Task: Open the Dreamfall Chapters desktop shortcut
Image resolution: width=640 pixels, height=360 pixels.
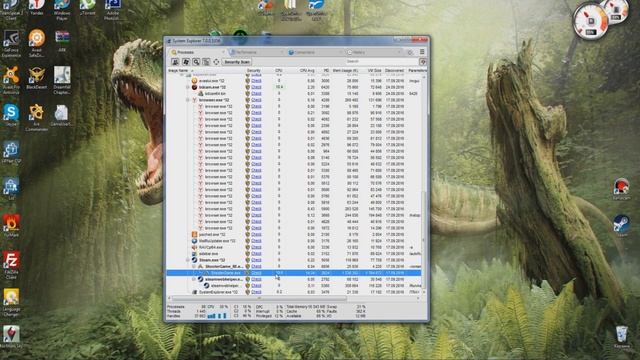Action: click(62, 80)
